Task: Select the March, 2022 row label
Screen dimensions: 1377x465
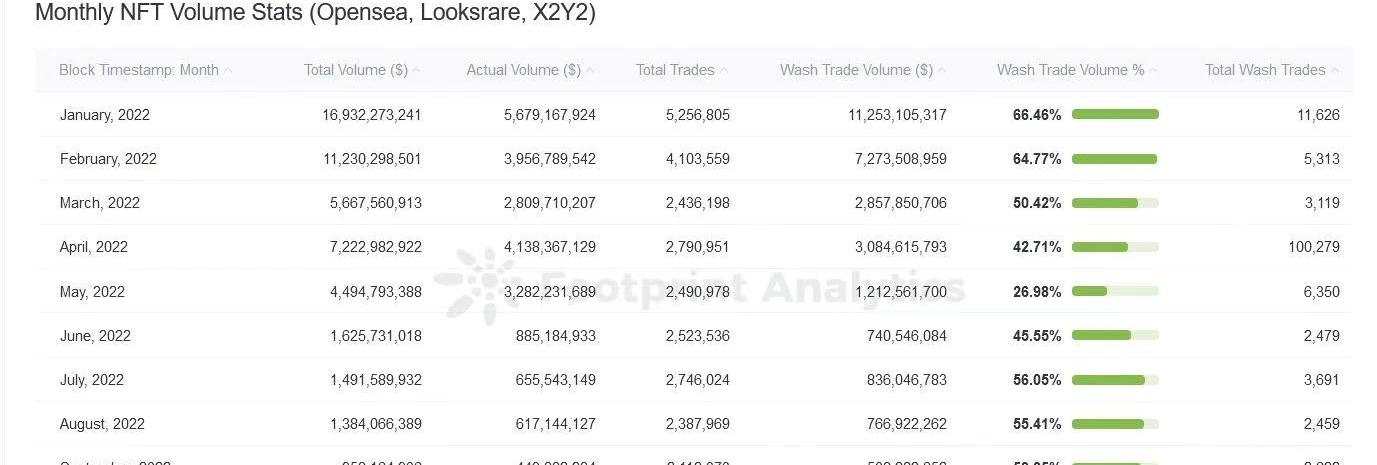Action: (100, 203)
